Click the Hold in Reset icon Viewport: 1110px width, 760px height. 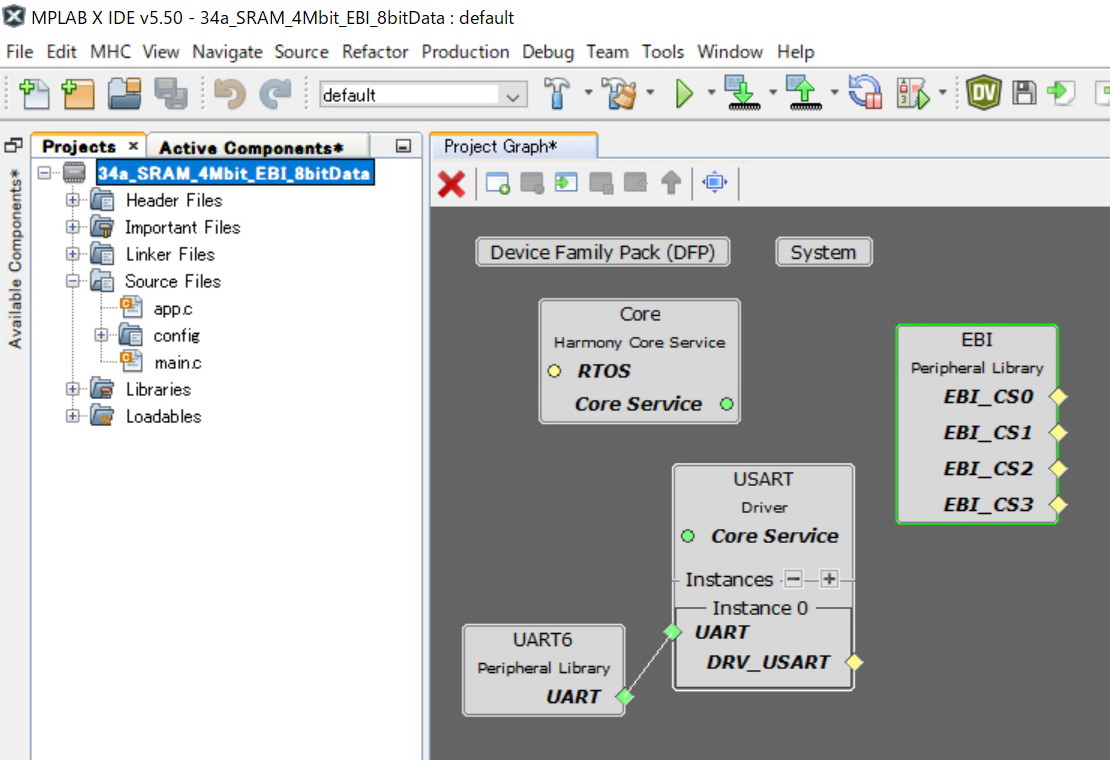[865, 93]
